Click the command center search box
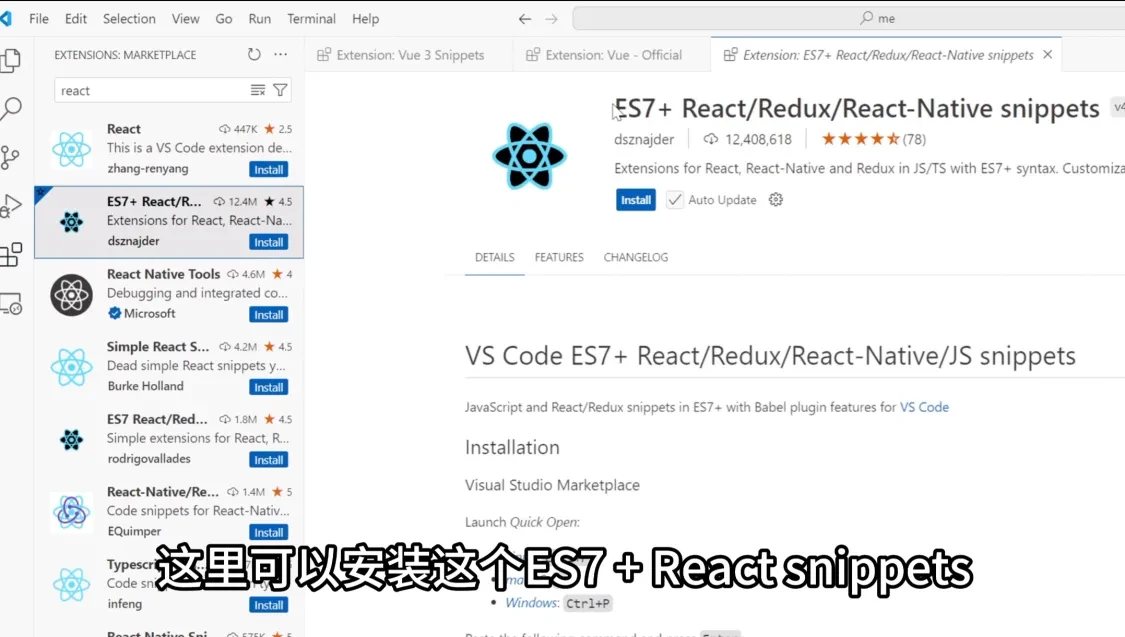The width and height of the screenshot is (1125, 637). tap(849, 19)
